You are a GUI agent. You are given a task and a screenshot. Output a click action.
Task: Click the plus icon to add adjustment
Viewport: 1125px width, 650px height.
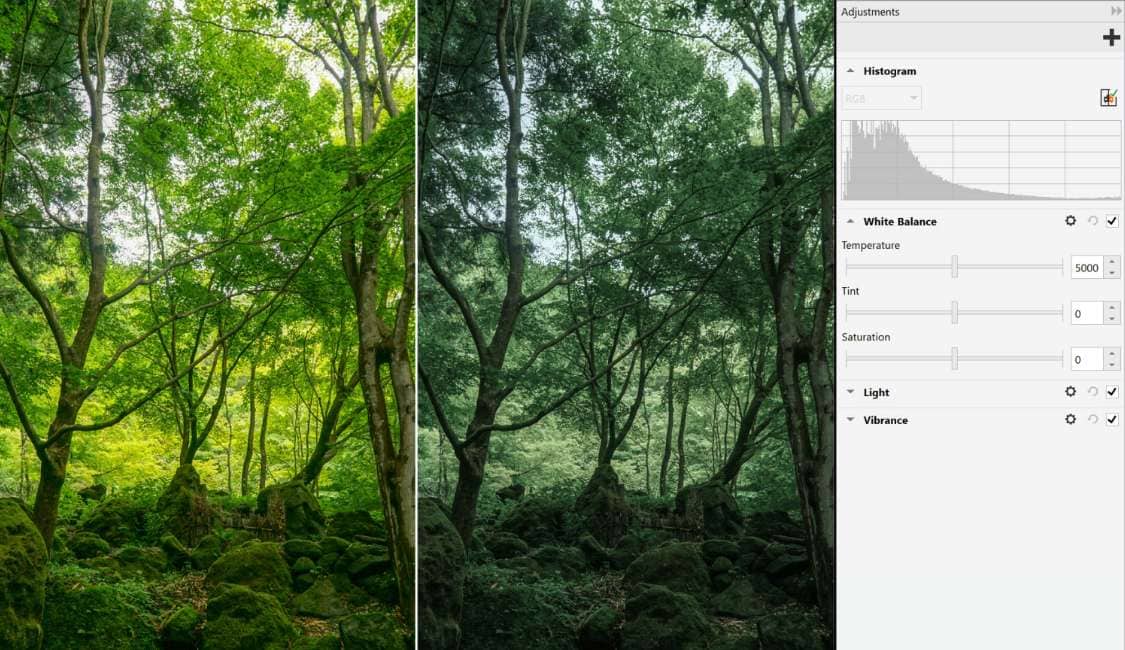[x=1110, y=38]
